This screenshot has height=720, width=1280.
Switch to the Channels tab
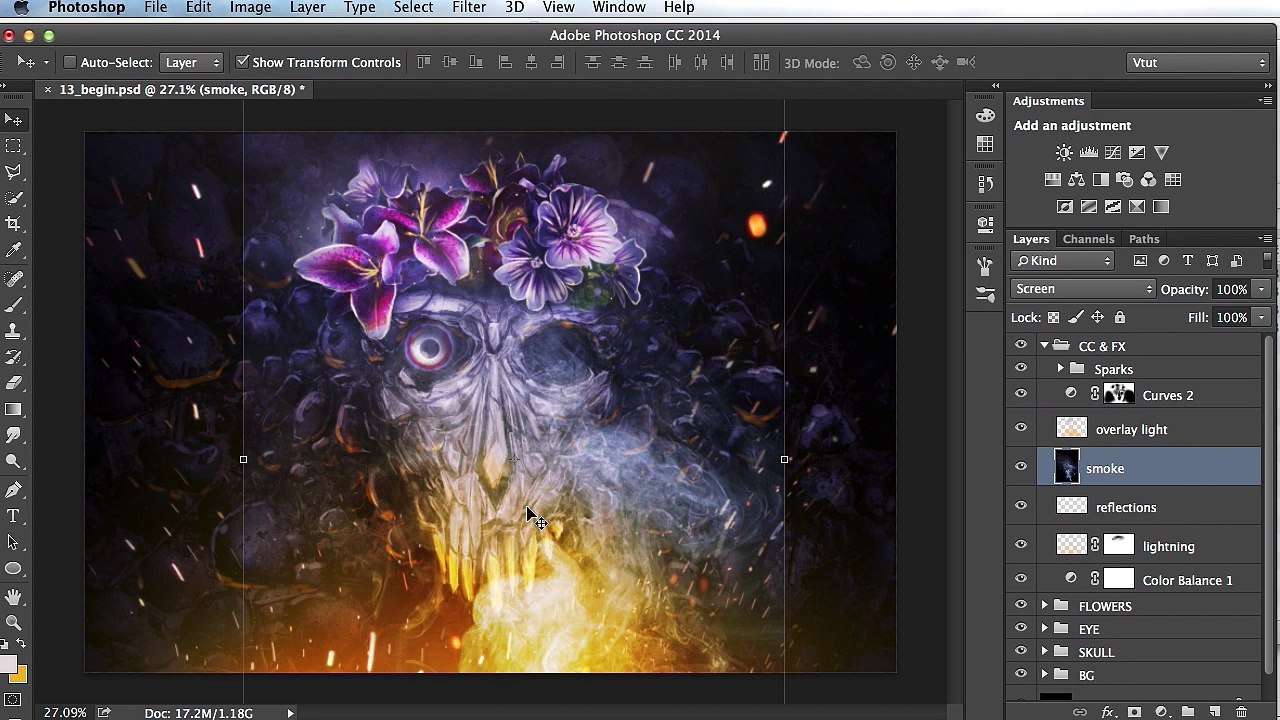click(1088, 239)
